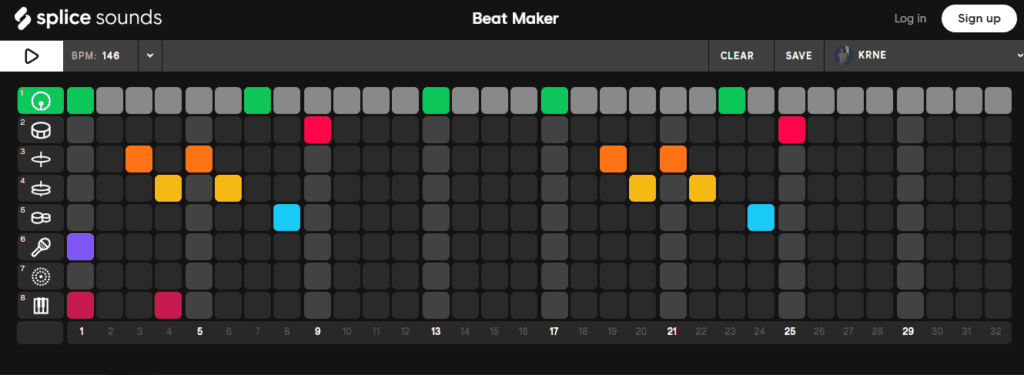Disable toms on step 24
The width and height of the screenshot is (1024, 375).
761,218
